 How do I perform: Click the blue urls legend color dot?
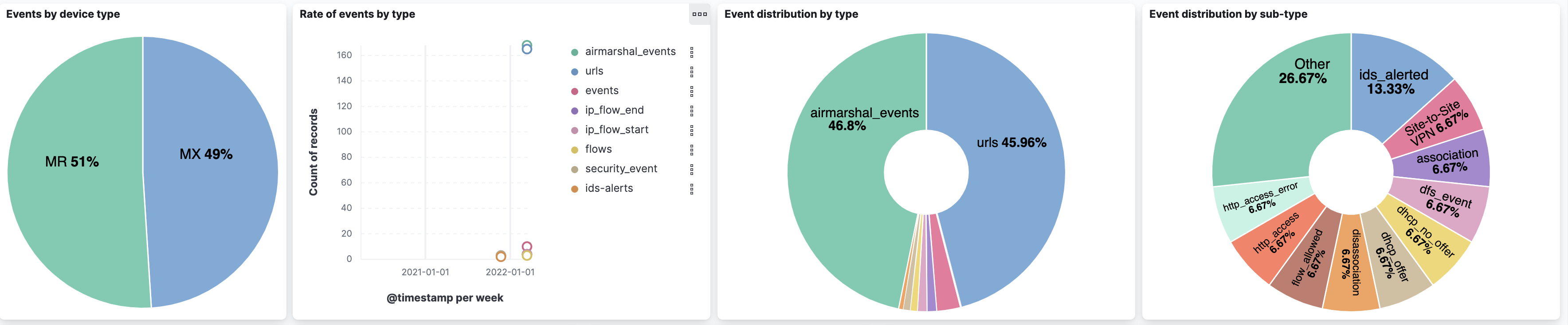[574, 72]
